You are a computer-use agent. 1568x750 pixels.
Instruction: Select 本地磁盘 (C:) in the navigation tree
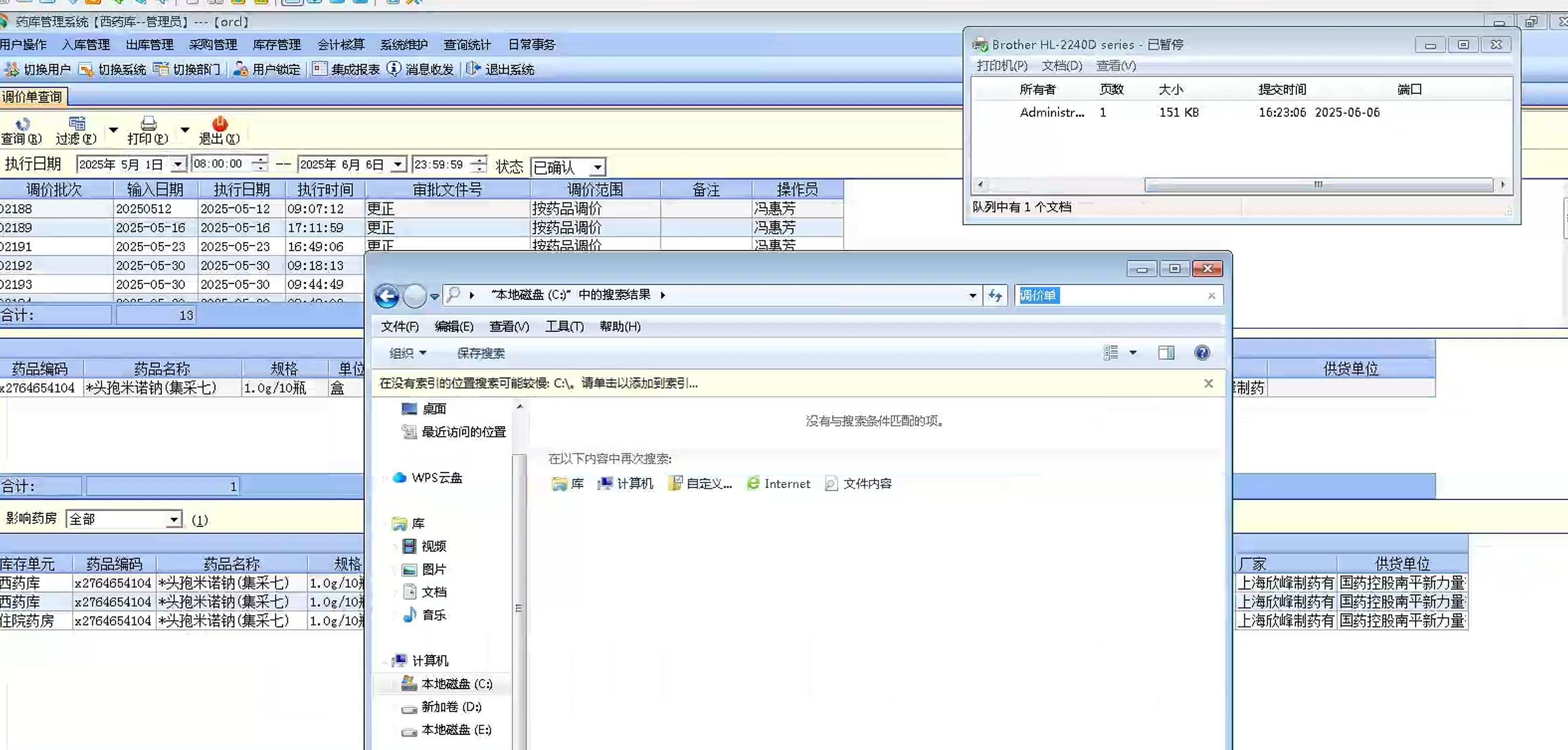(x=456, y=684)
